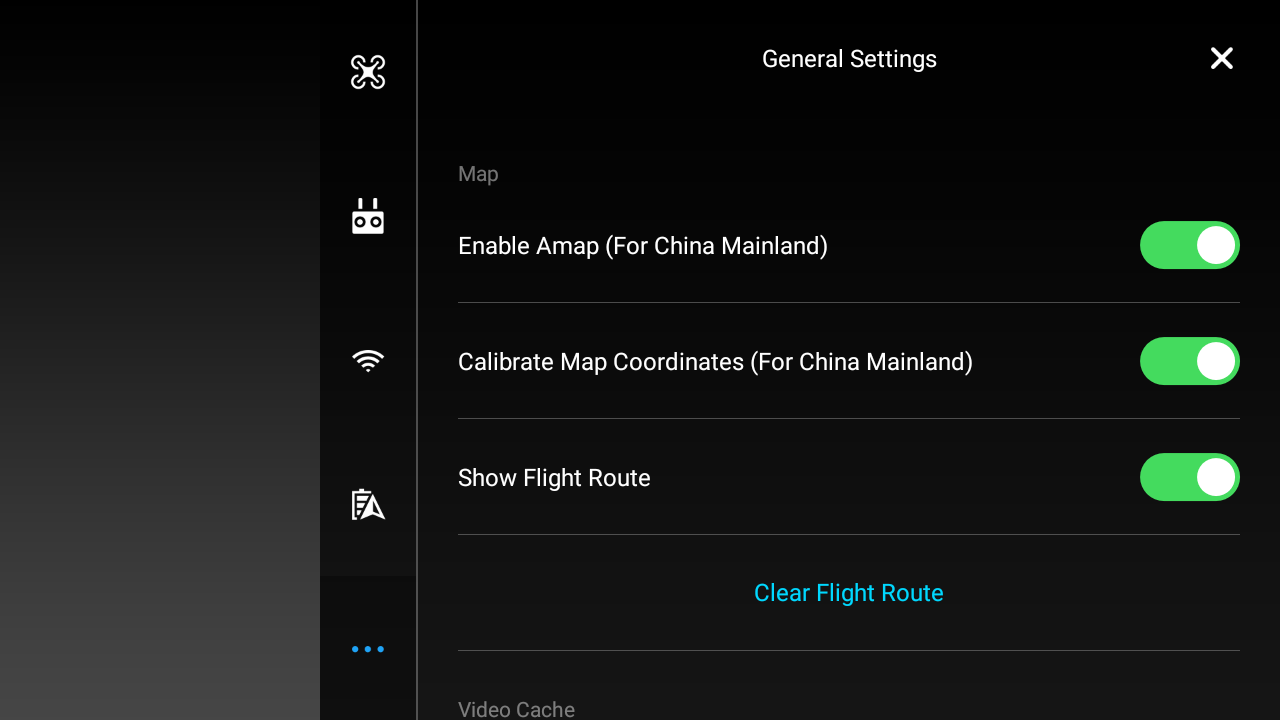Image resolution: width=1280 pixels, height=720 pixels.
Task: Open the remote controller settings tab
Action: click(368, 216)
